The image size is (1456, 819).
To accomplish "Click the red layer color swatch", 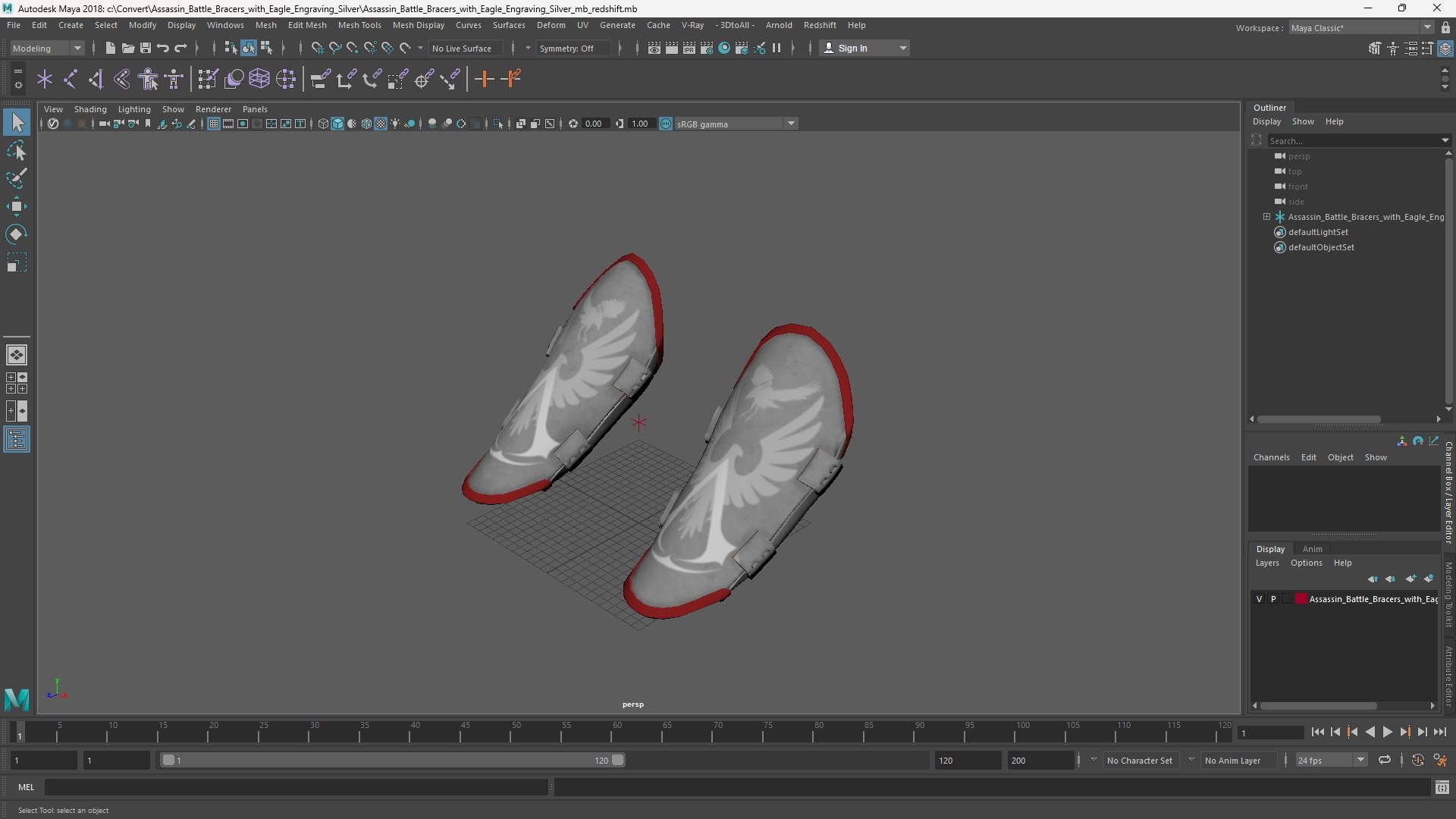I will 1301,599.
